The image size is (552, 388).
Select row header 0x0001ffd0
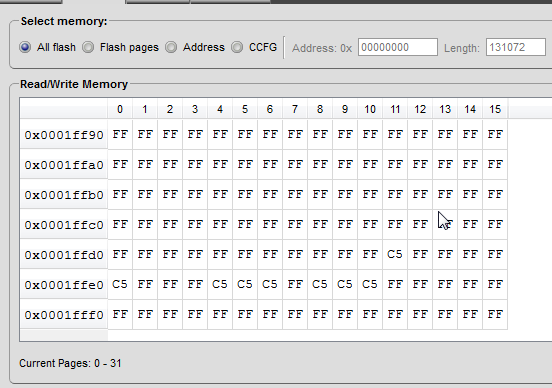[x=64, y=255]
